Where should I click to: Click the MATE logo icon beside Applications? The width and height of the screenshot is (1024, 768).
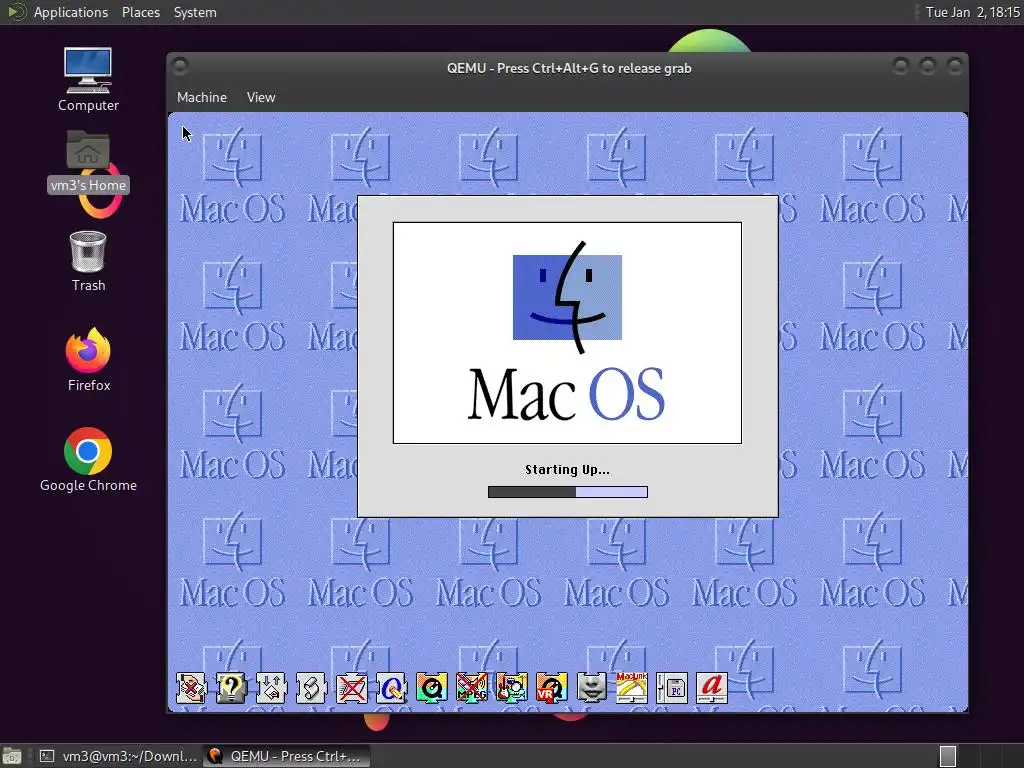[x=16, y=12]
